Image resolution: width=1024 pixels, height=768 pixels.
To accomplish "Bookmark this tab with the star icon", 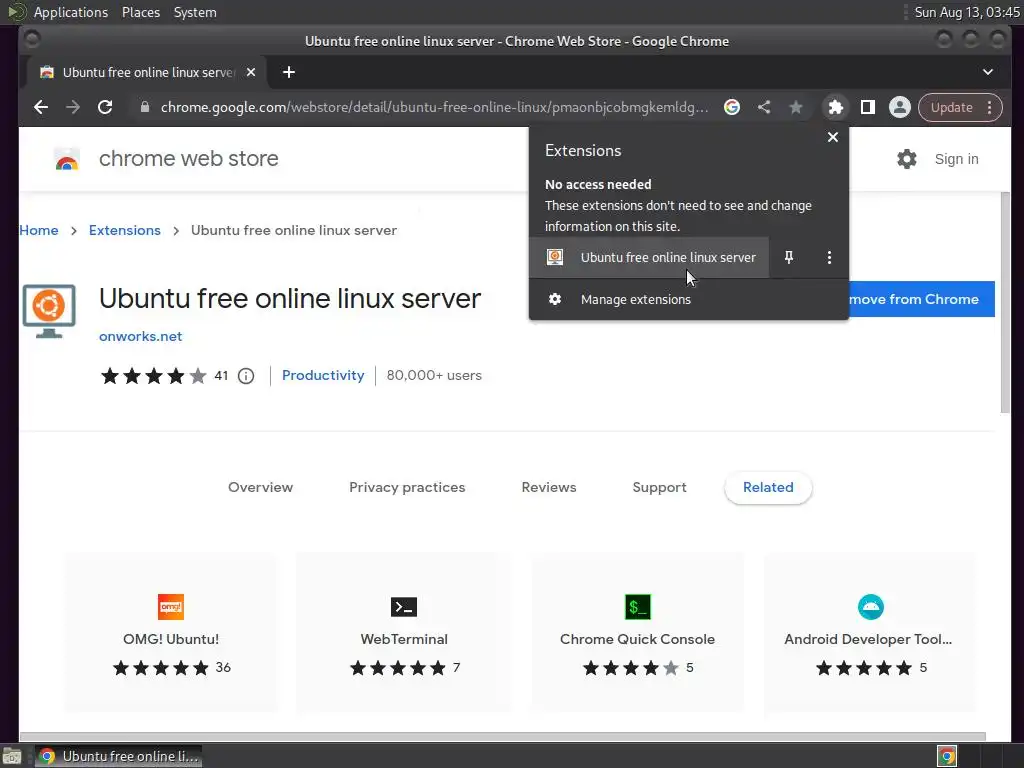I will 795,107.
